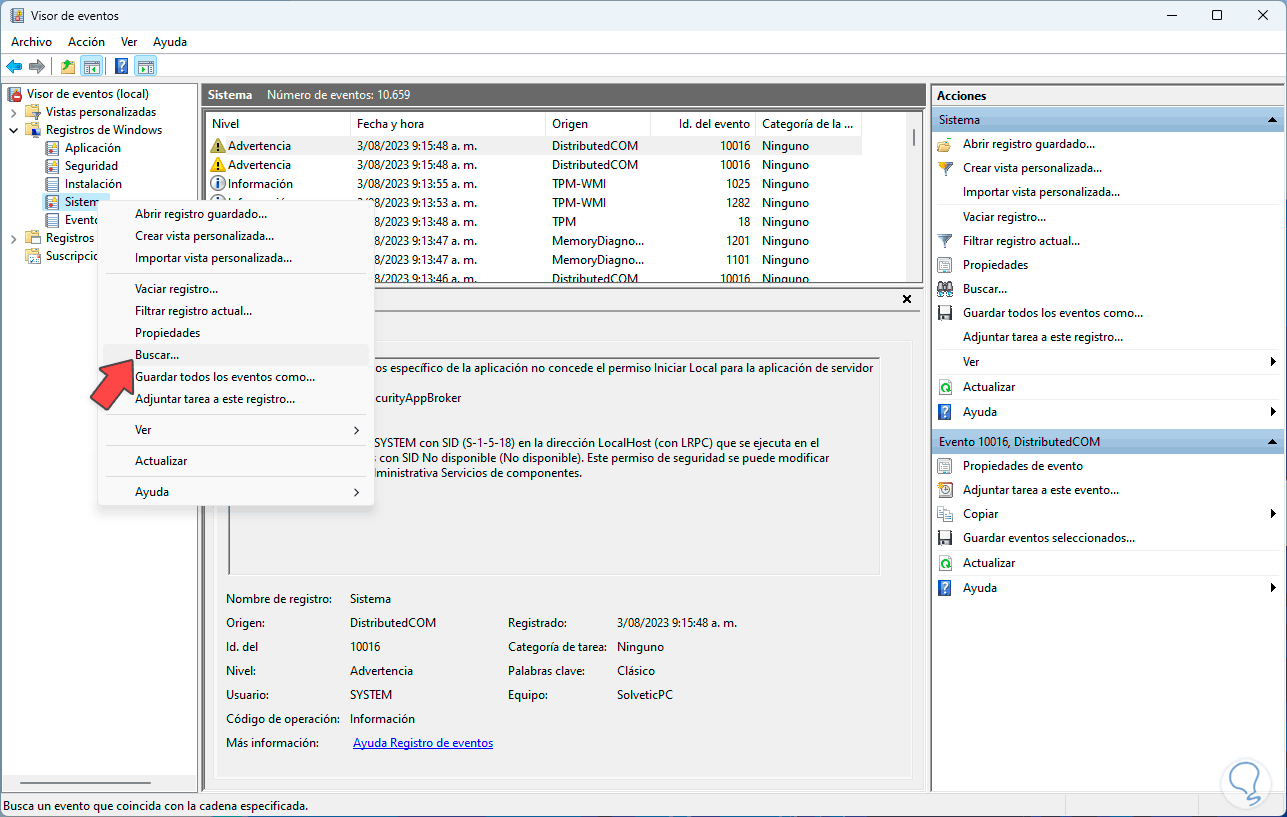This screenshot has height=817, width=1287.
Task: Click the Actualizar icon under Evento 10016 actions
Action: [945, 563]
